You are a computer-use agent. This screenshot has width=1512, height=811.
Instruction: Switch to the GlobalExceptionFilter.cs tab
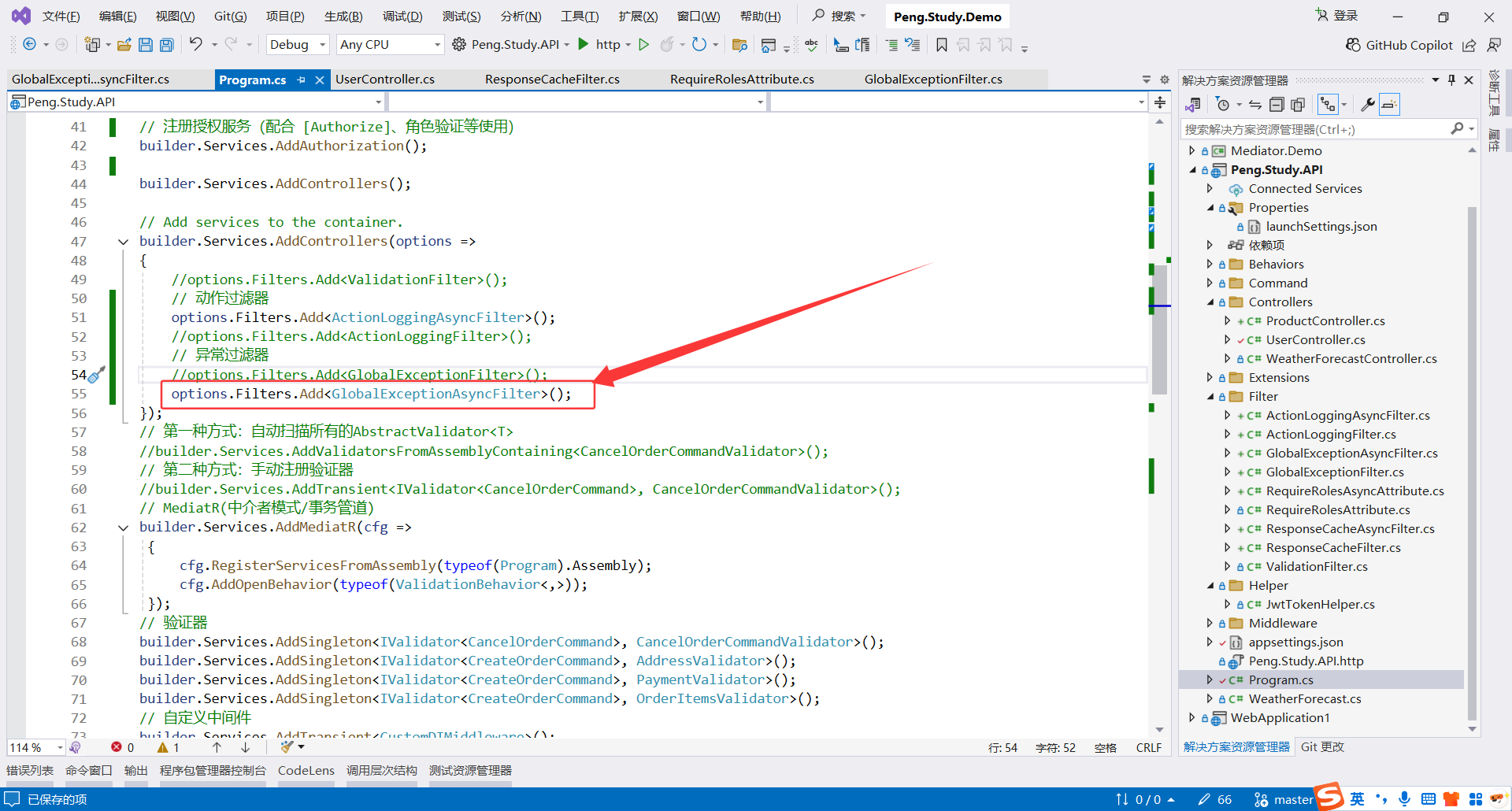[x=933, y=80]
